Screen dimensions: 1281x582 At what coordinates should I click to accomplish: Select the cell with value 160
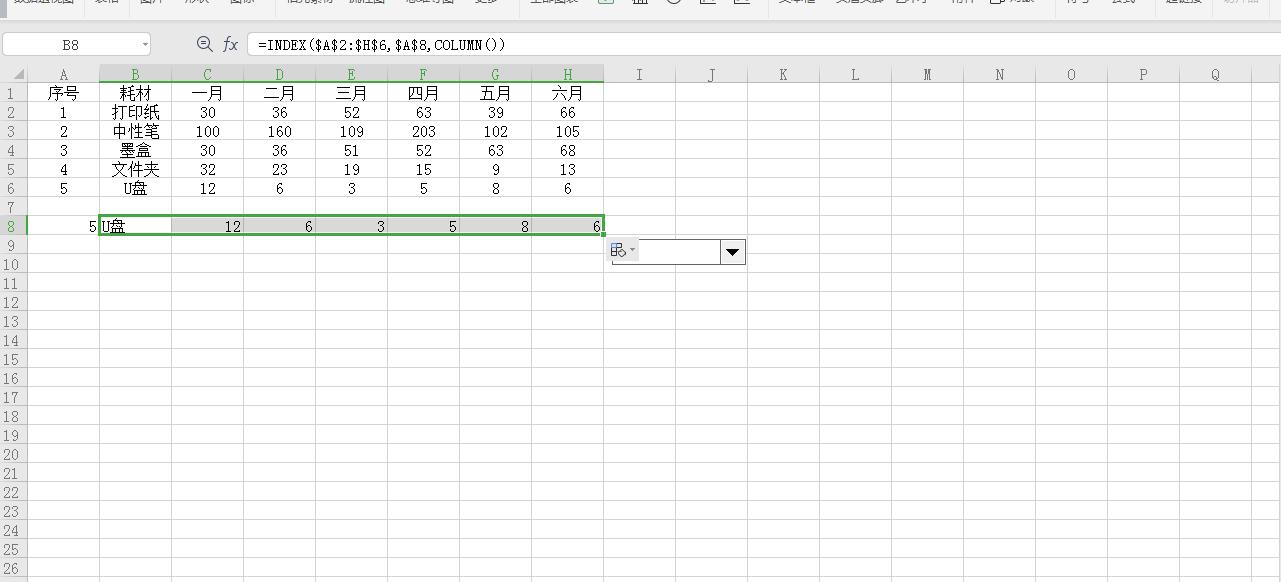(x=280, y=131)
